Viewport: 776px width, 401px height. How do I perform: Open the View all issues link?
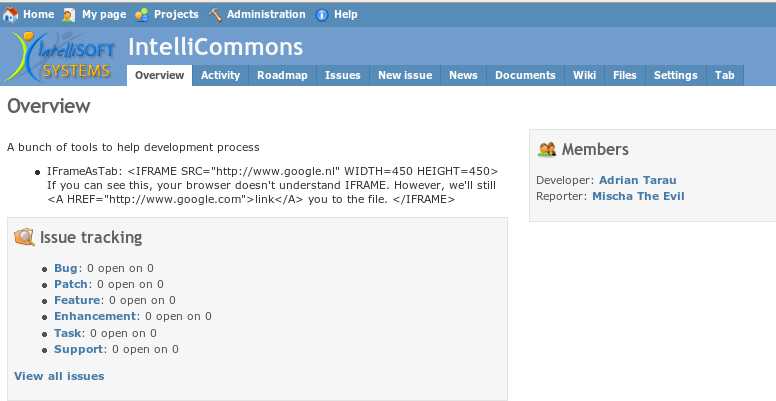[59, 376]
